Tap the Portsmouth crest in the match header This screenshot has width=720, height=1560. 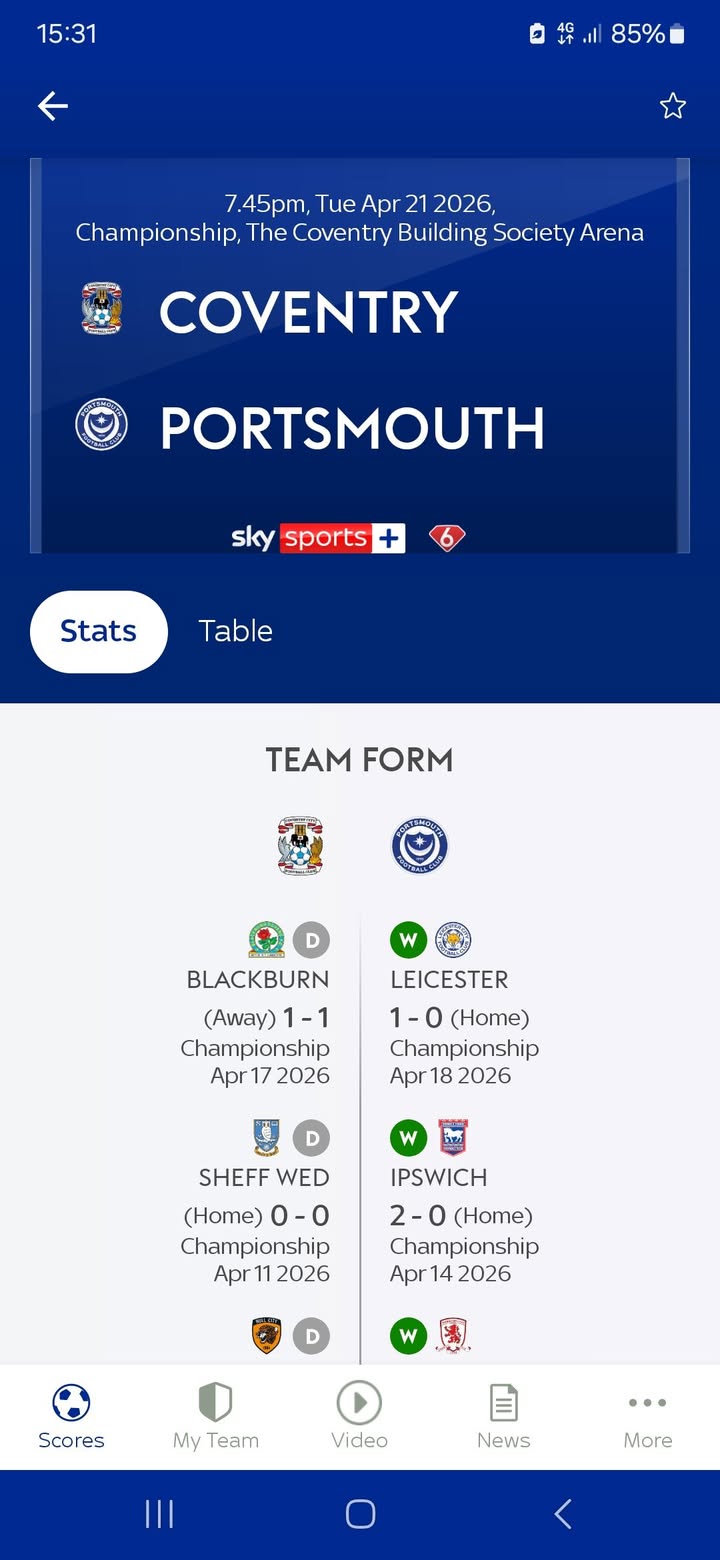pyautogui.click(x=102, y=425)
